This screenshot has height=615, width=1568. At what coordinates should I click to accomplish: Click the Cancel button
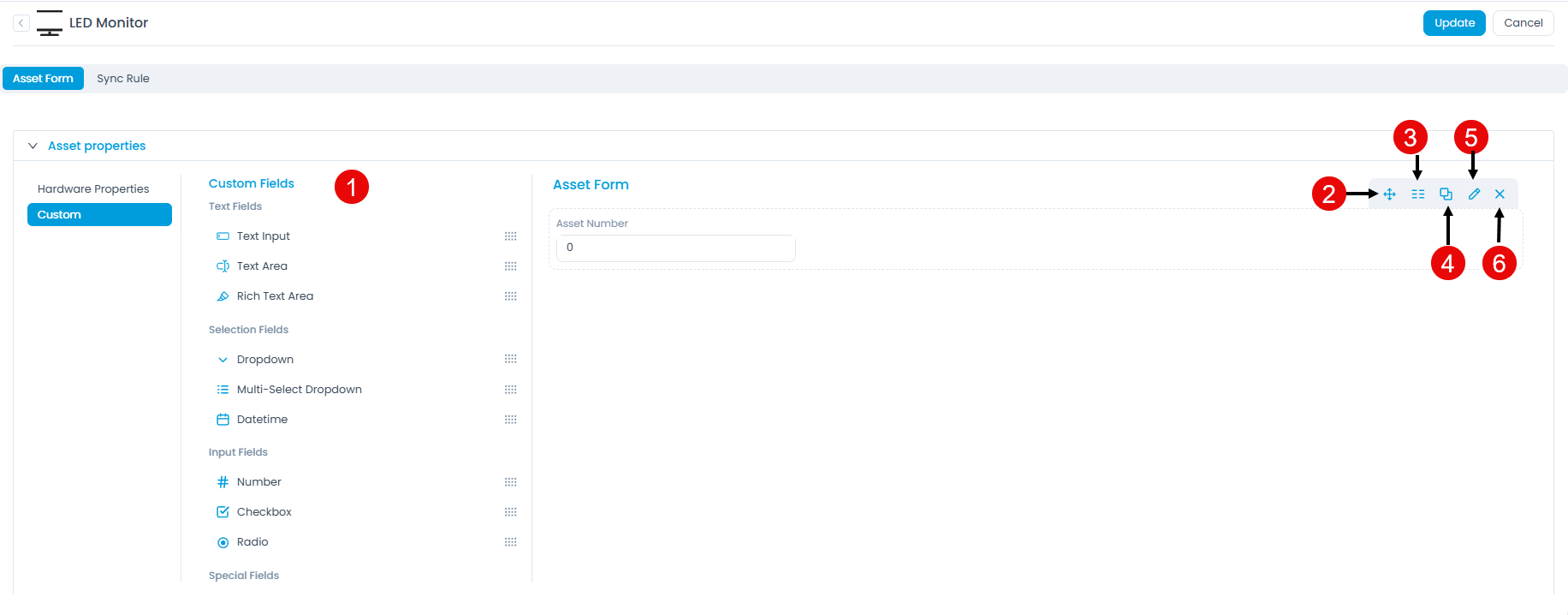tap(1523, 23)
